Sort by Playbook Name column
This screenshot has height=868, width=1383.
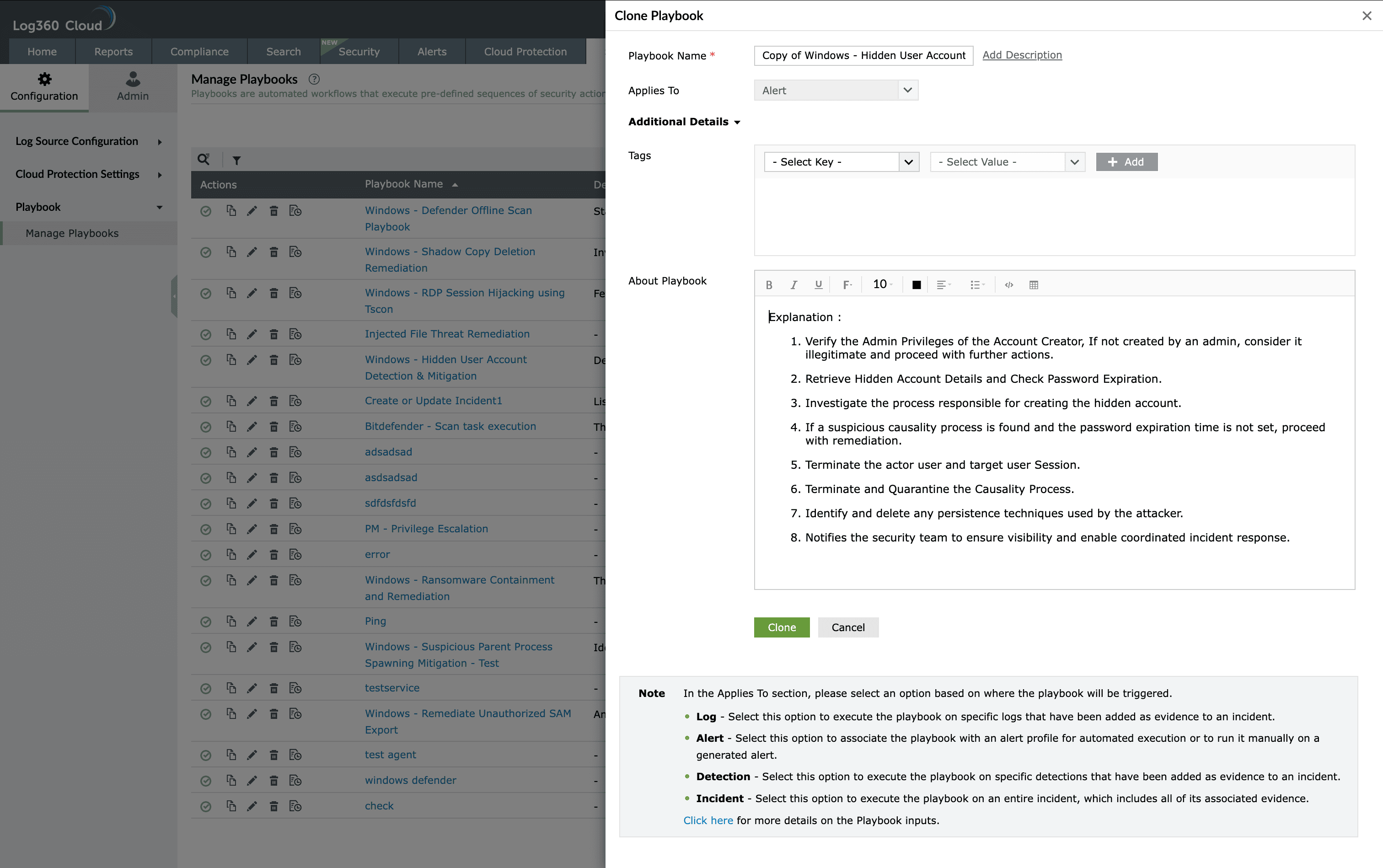(x=411, y=184)
